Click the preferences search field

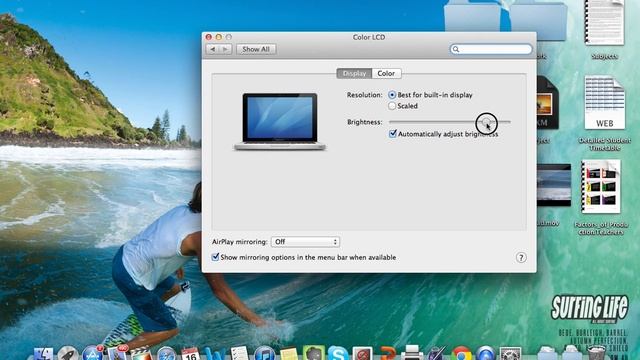[x=491, y=49]
